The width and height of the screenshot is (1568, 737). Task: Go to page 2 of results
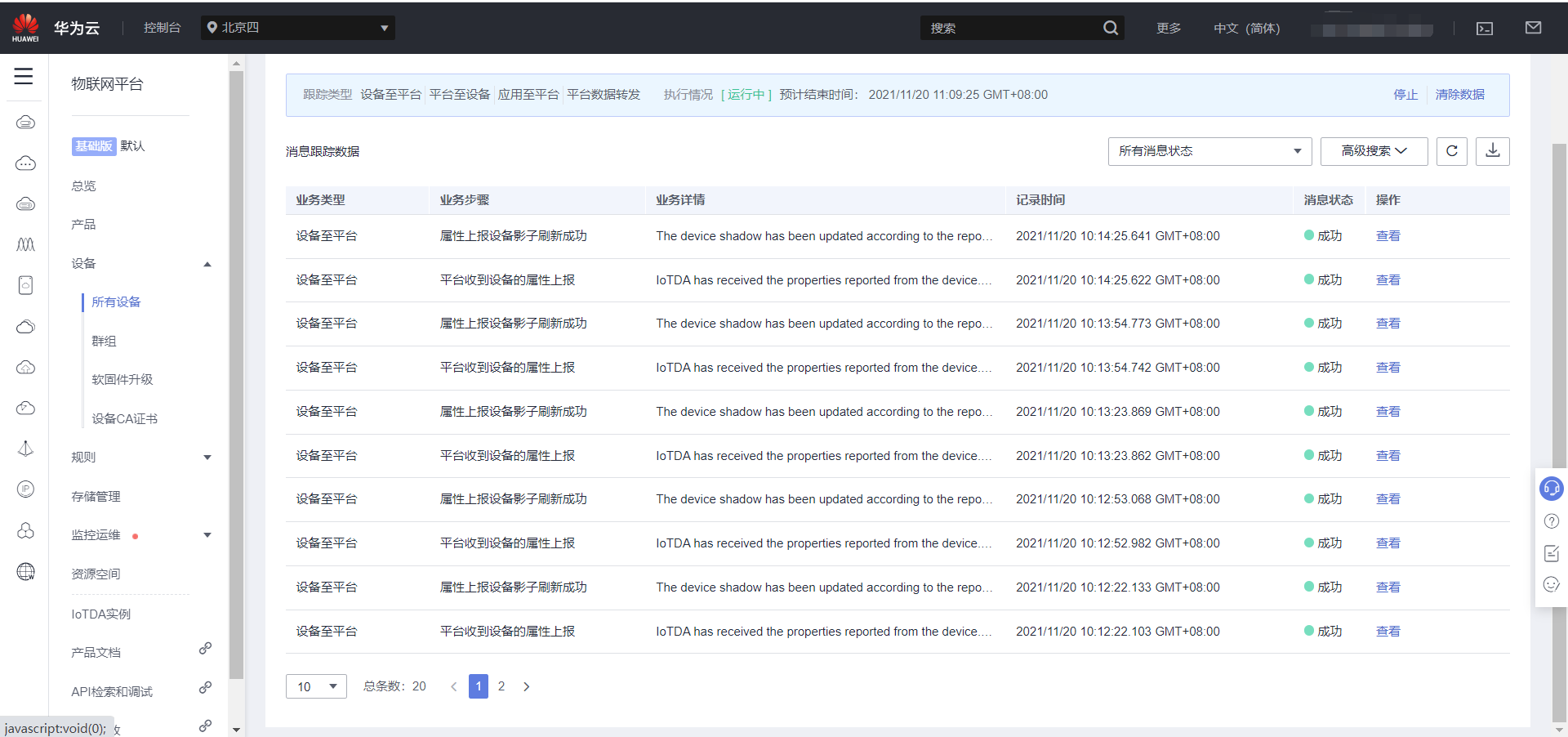pyautogui.click(x=501, y=686)
